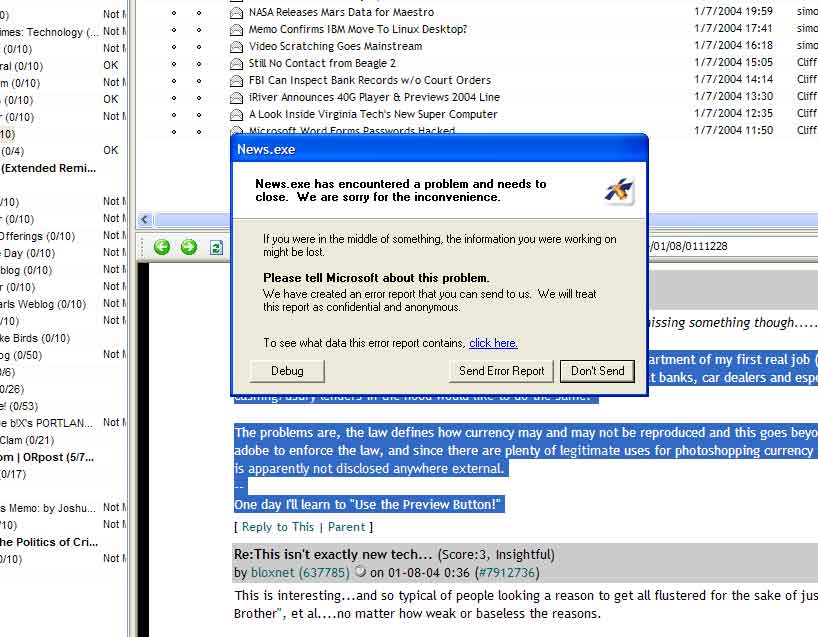Toggle second dot flag for Video Scratching row

point(199,47)
